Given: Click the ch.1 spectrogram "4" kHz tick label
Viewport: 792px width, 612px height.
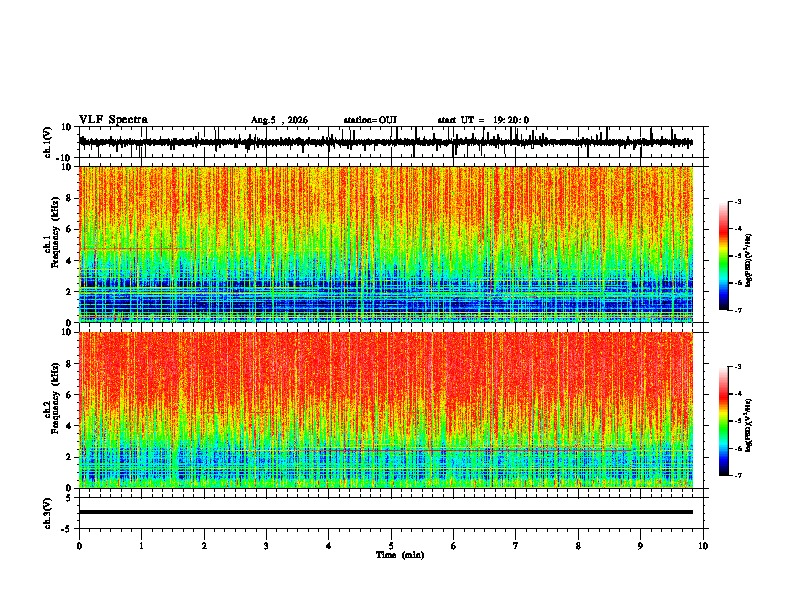Looking at the screenshot, I should click(69, 261).
